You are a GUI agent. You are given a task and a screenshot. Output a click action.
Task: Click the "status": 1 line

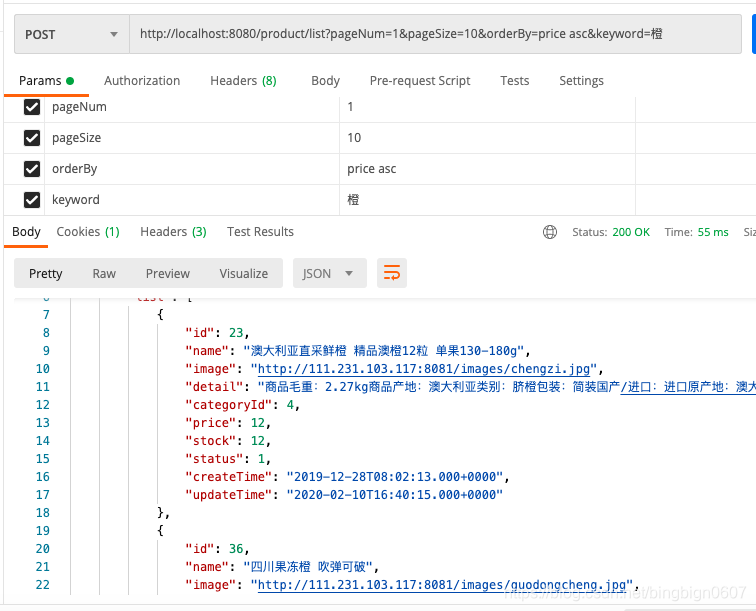[x=228, y=459]
